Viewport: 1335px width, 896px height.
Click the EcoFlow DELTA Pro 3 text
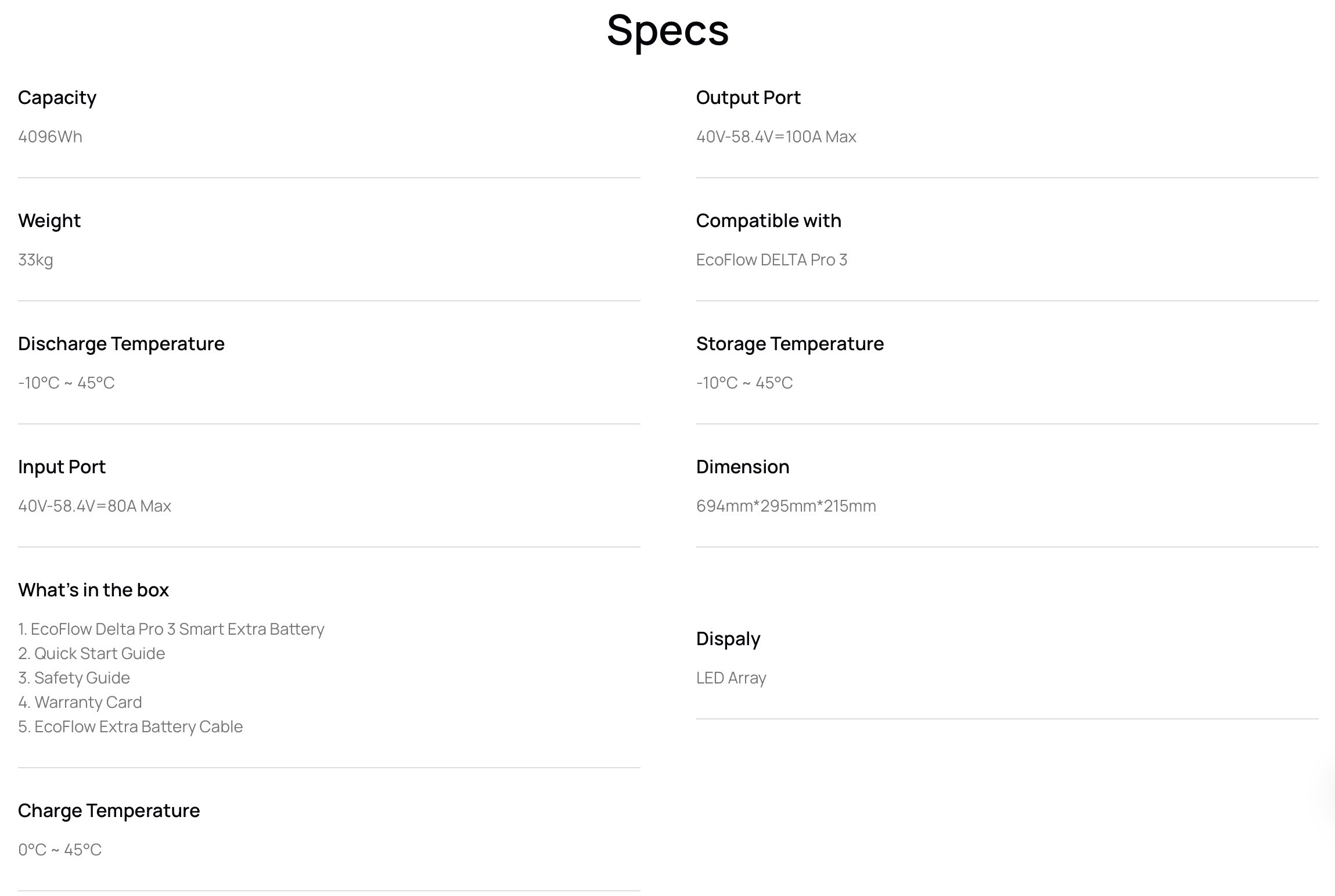coord(771,260)
